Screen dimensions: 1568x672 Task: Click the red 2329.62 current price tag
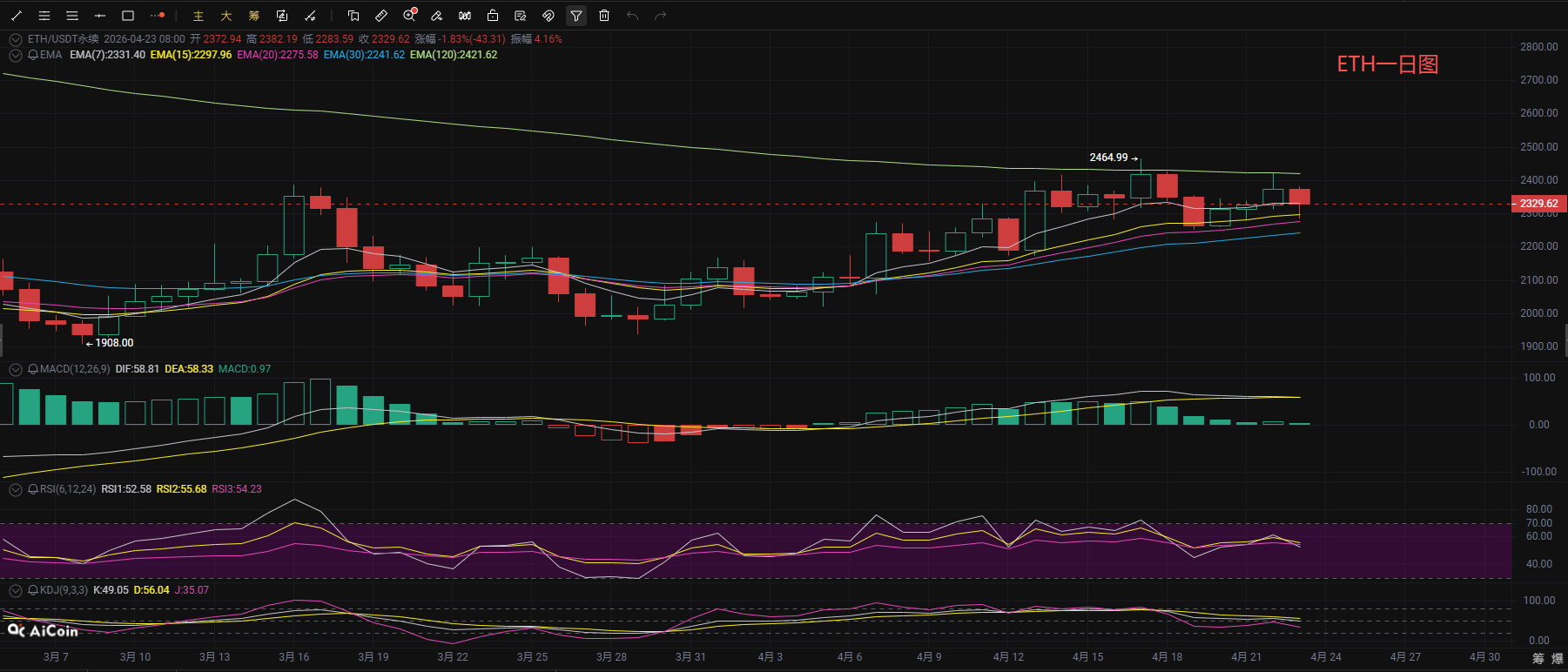coord(1538,204)
